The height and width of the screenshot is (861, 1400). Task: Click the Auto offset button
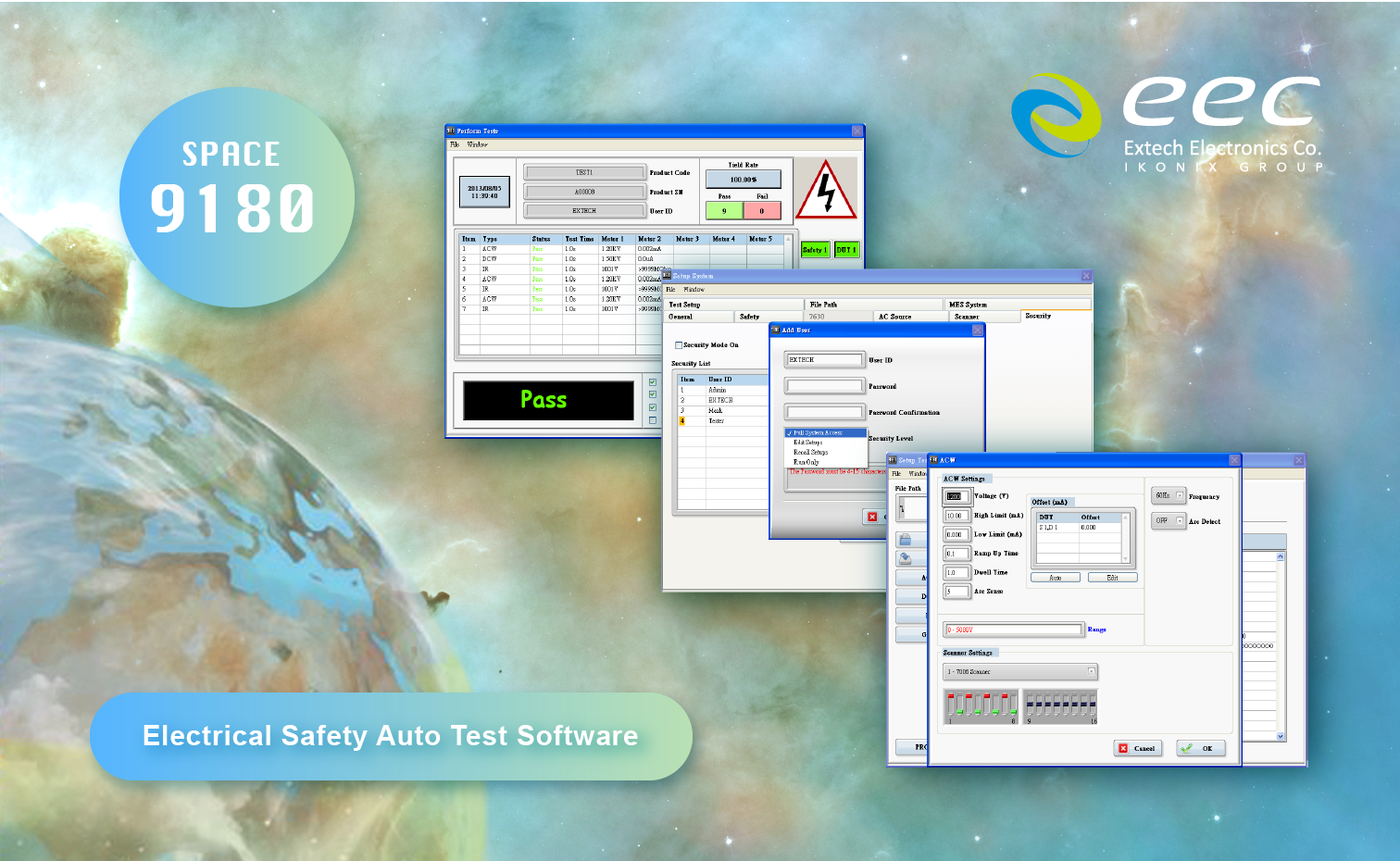[x=1056, y=578]
